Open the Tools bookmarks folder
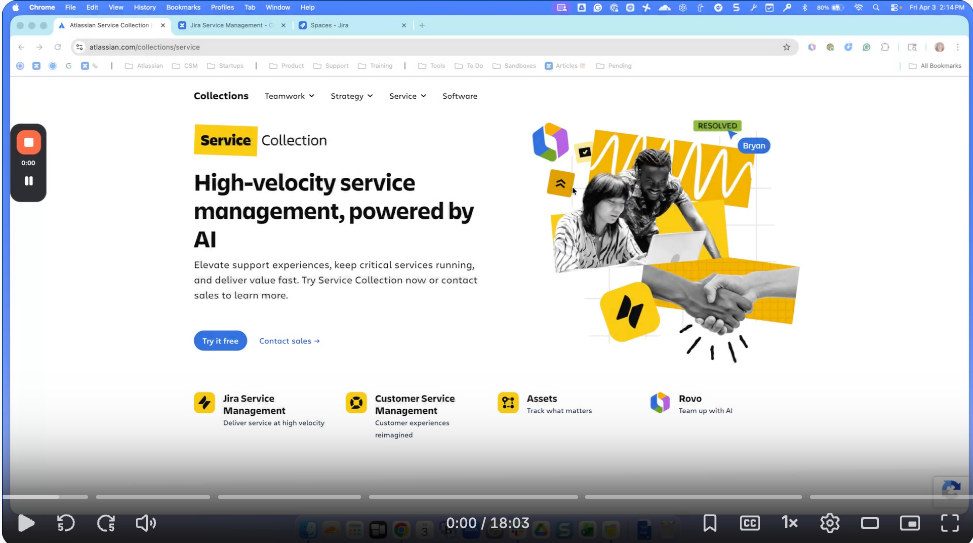Screen dimensions: 973x543 pyautogui.click(x=431, y=66)
